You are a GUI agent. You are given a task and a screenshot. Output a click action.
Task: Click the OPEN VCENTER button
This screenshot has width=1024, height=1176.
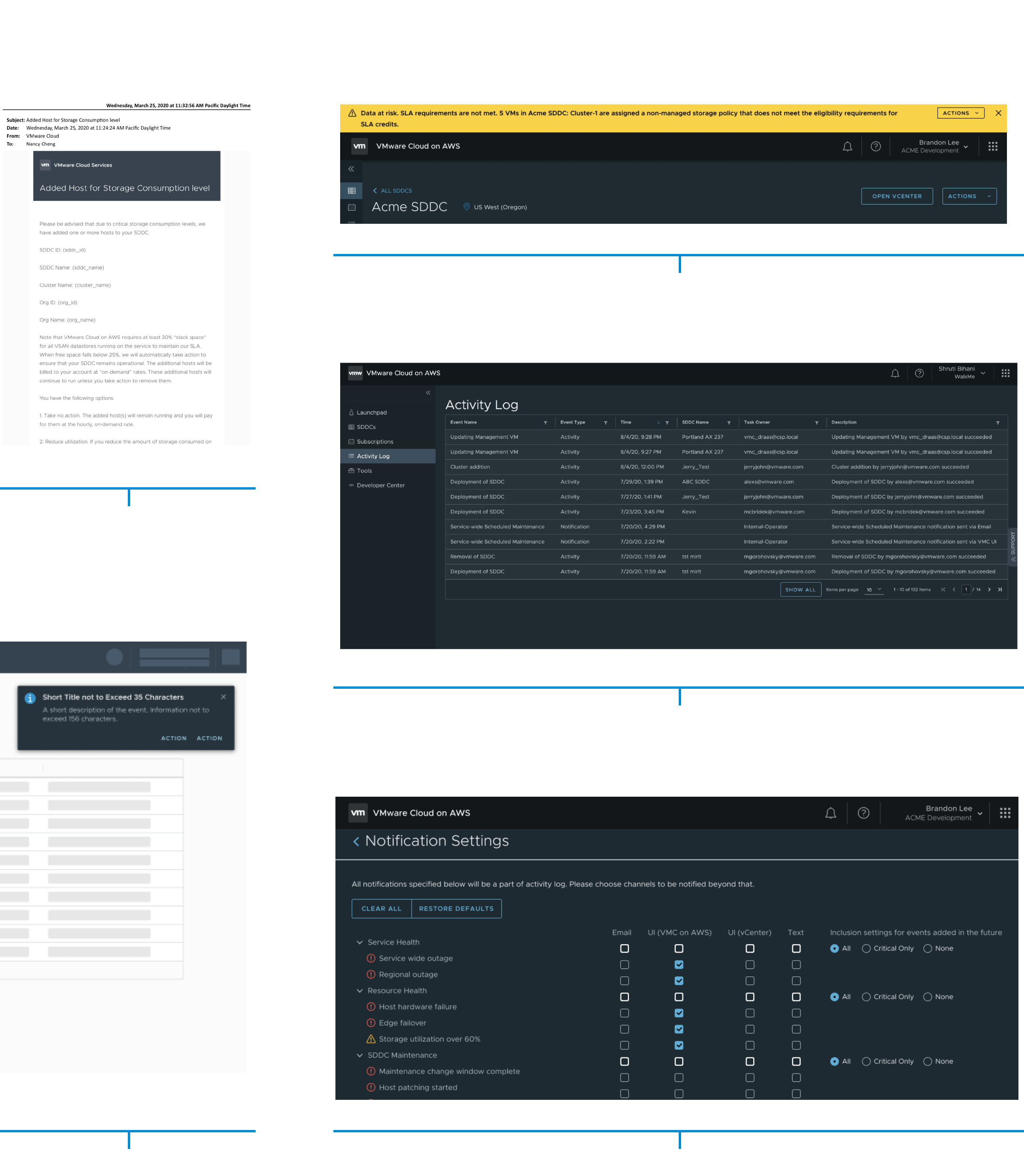tap(897, 196)
